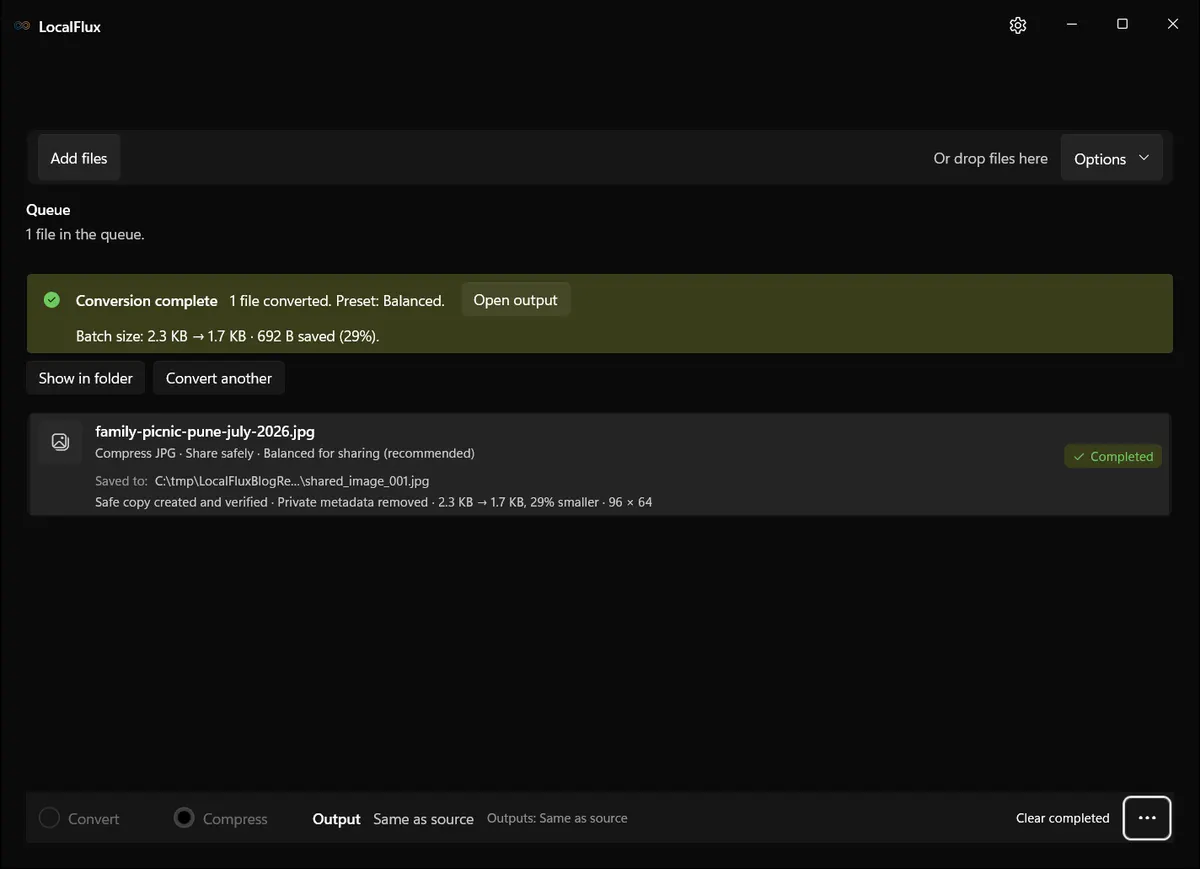Click the Completed status badge
The width and height of the screenshot is (1200, 869).
[1113, 456]
